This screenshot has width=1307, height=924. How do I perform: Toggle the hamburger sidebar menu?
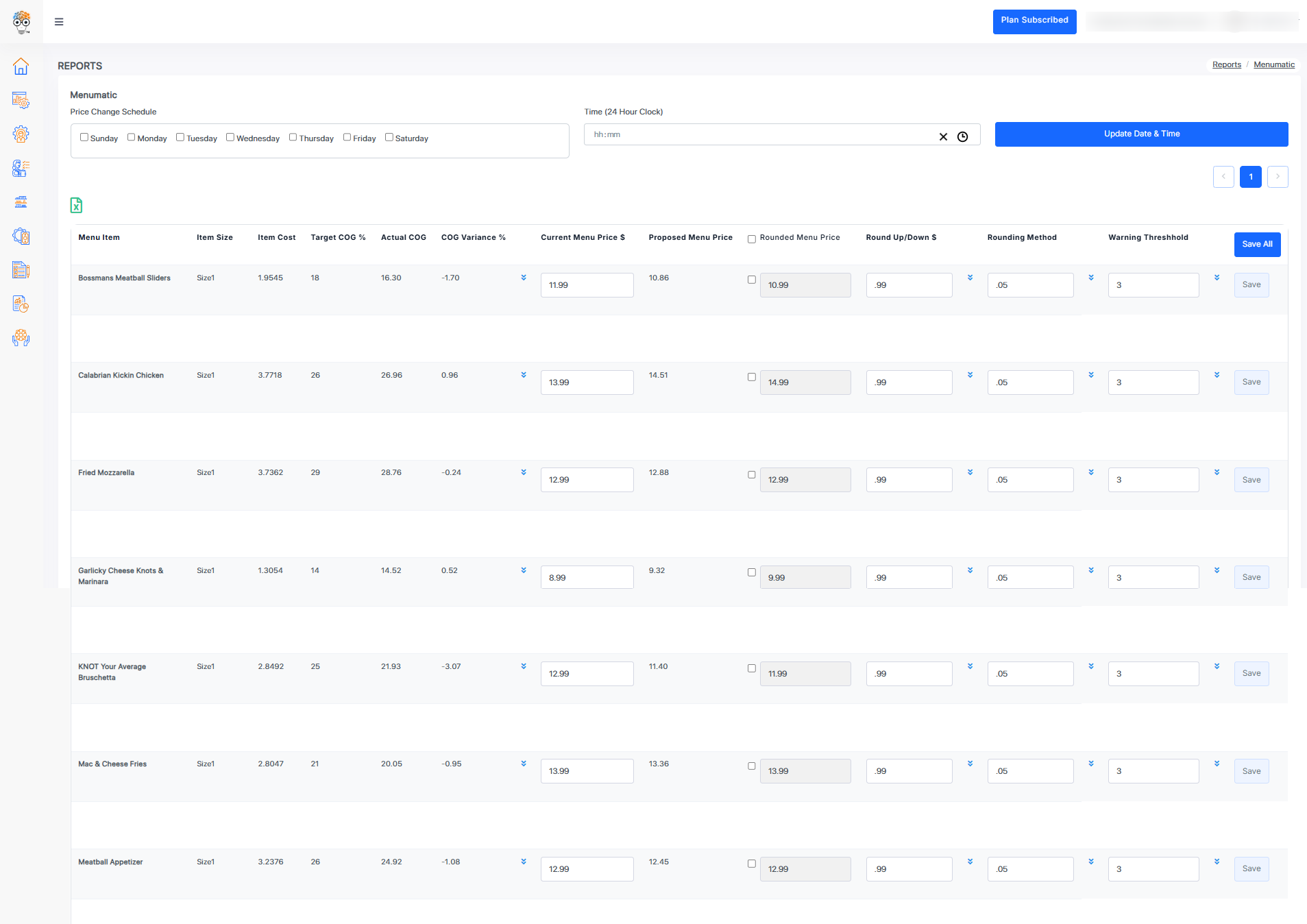pyautogui.click(x=59, y=22)
